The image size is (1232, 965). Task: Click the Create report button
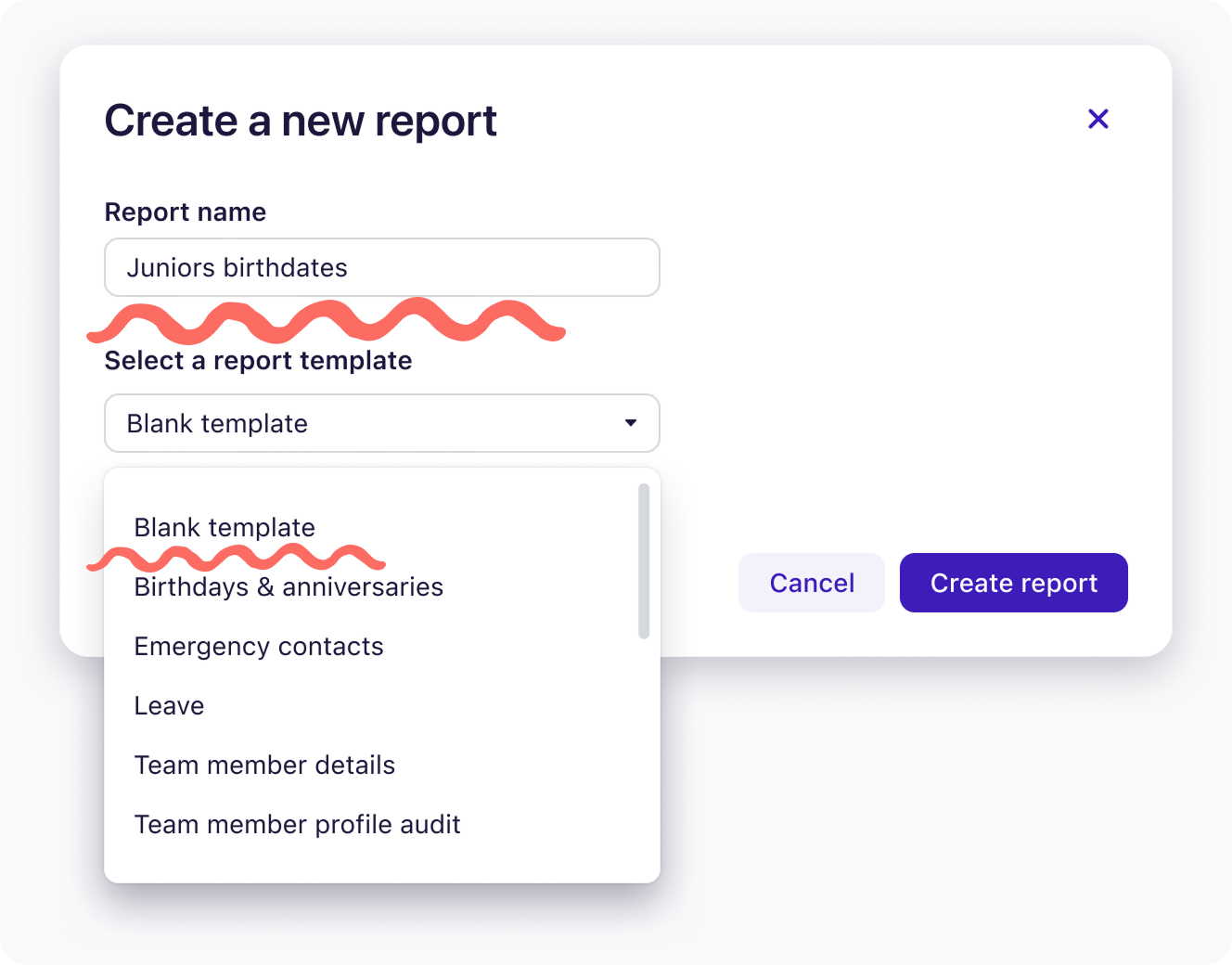coord(1014,583)
